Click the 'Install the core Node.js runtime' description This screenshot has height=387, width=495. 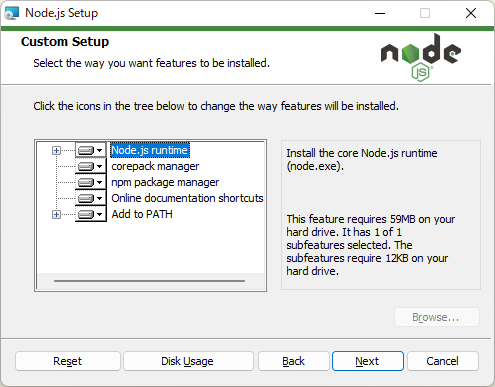(x=362, y=159)
